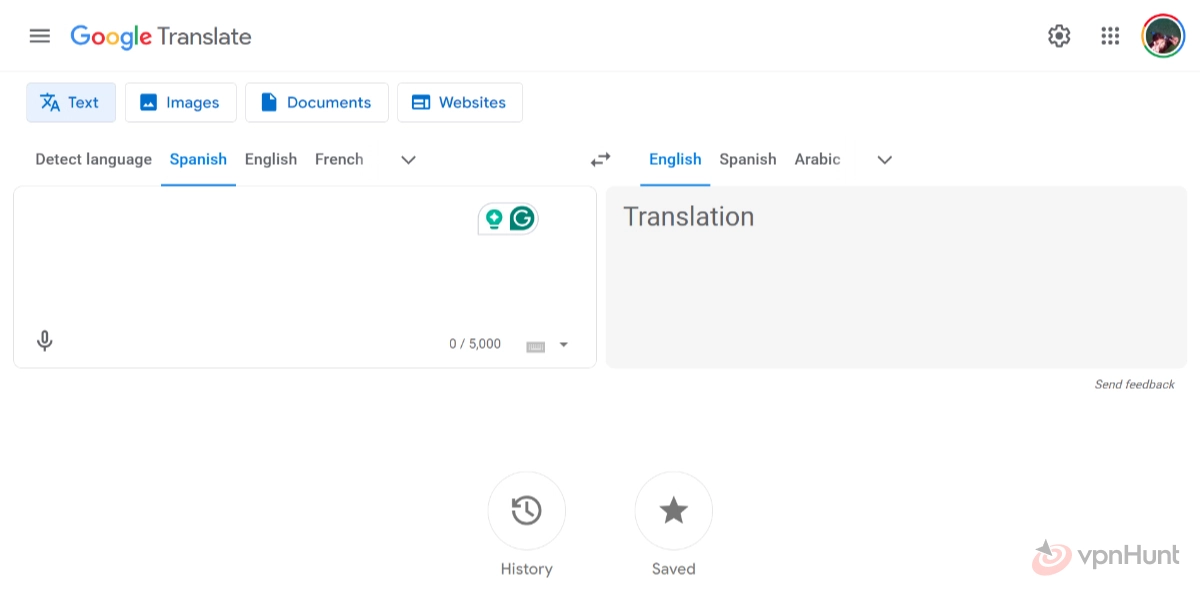The height and width of the screenshot is (598, 1200).
Task: Start voice input with microphone
Action: [44, 341]
